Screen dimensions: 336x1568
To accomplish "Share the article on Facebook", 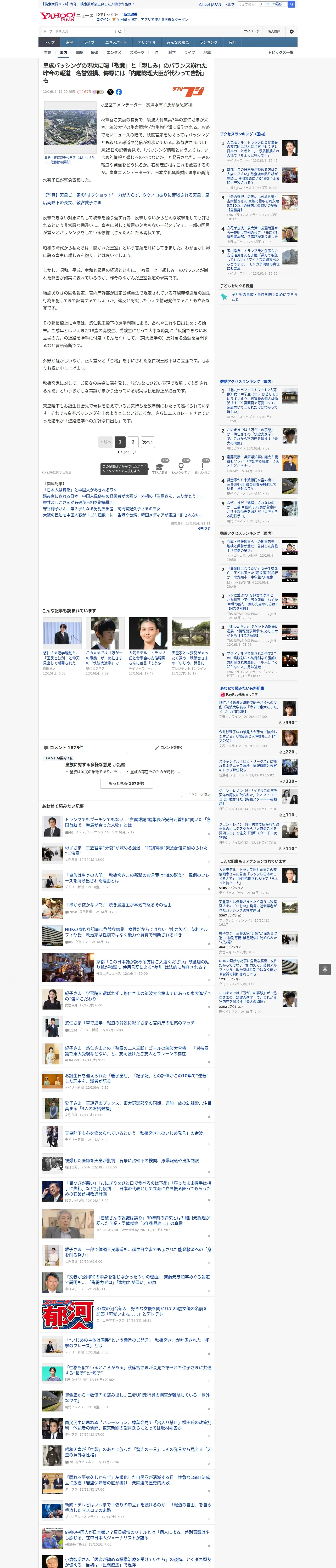I will [119, 92].
